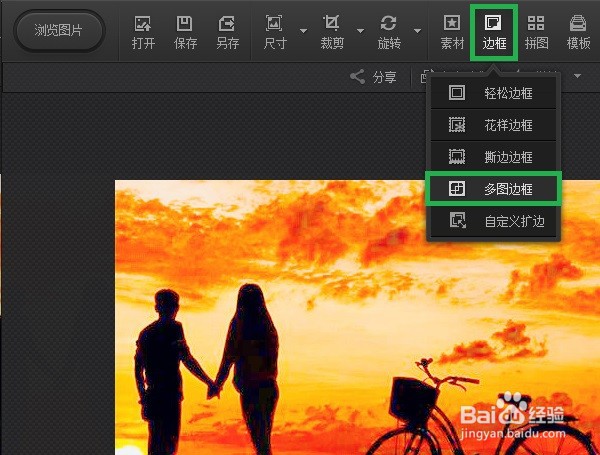Screen dimensions: 600x455
Task: Open the 素材 materials panel
Action: tap(452, 33)
